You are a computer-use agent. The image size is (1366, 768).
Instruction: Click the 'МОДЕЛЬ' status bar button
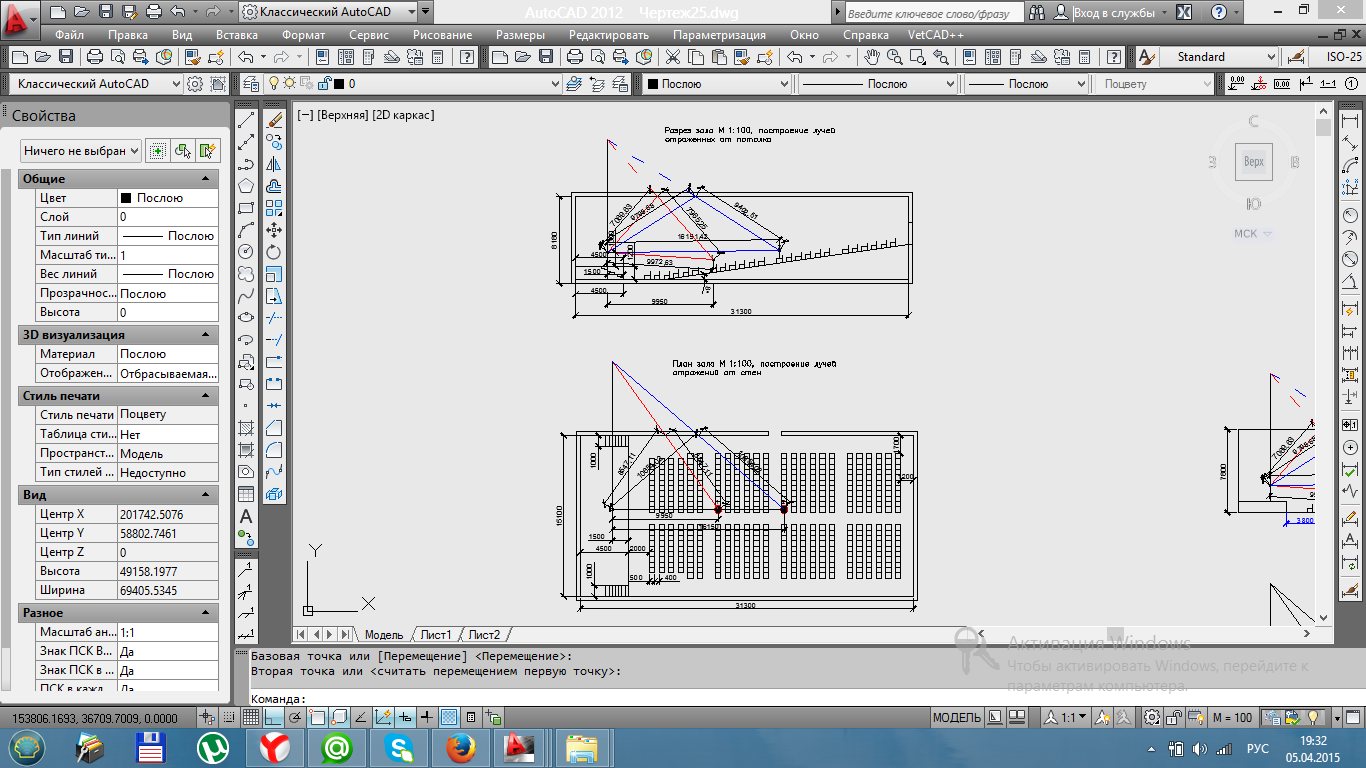(x=957, y=717)
